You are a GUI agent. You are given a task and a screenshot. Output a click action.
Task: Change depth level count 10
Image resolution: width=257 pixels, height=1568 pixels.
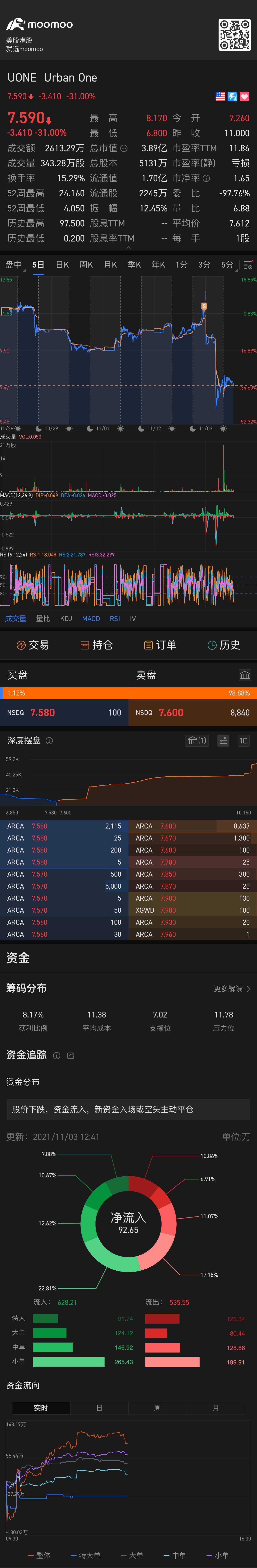244,741
